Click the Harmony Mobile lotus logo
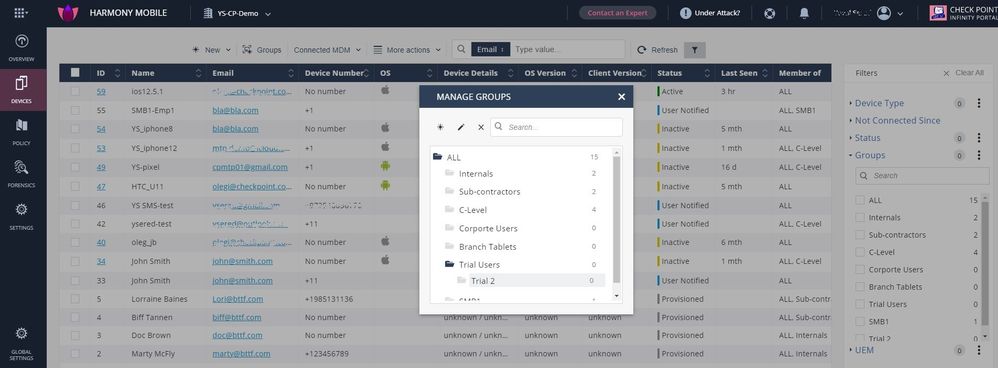The width and height of the screenshot is (998, 368). pyautogui.click(x=67, y=13)
